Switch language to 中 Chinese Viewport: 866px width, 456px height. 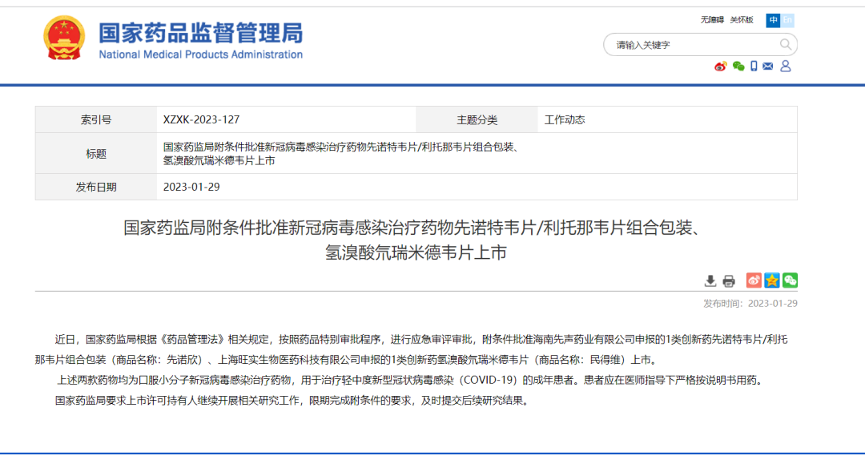pyautogui.click(x=773, y=20)
